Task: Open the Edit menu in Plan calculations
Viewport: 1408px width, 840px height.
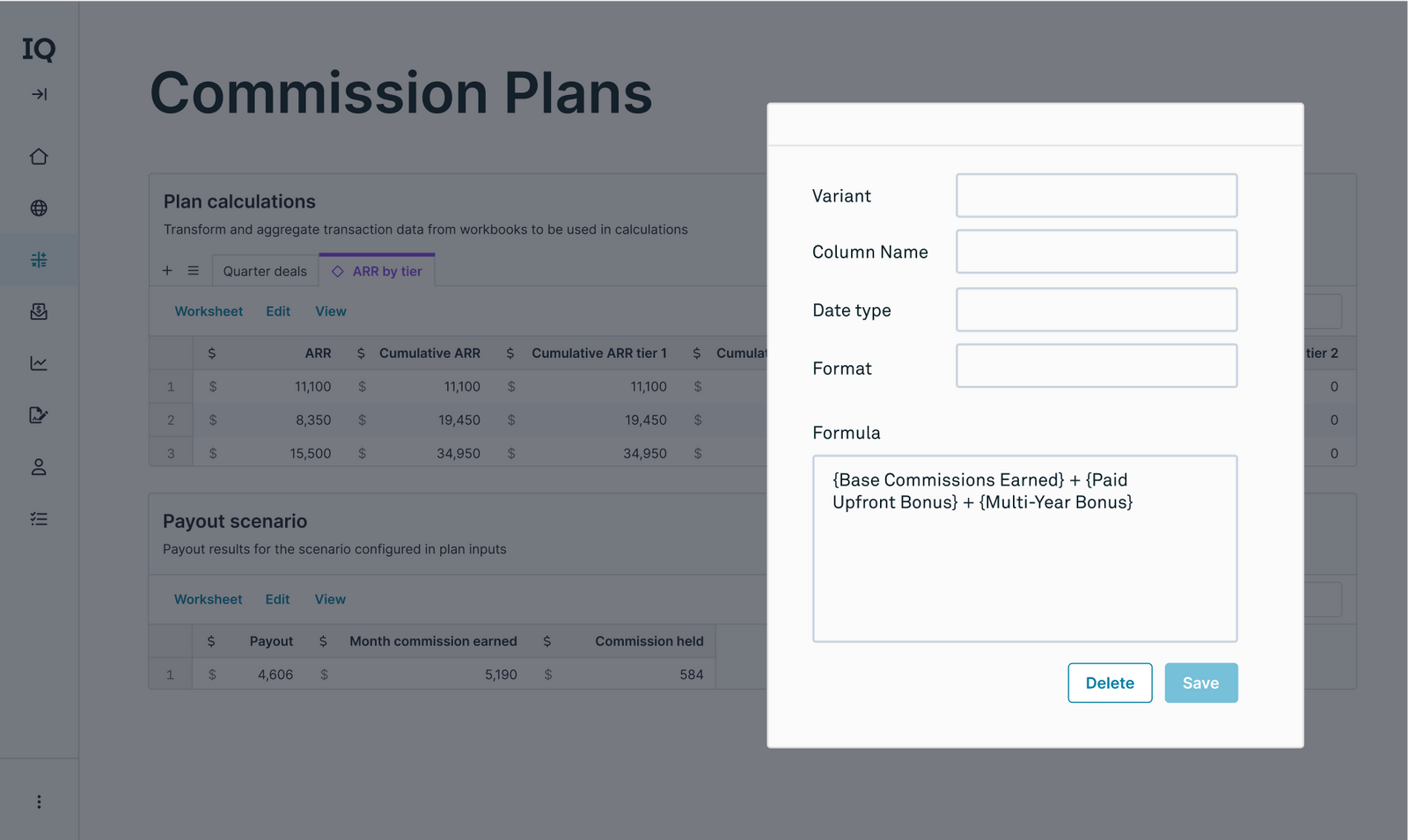Action: point(277,310)
